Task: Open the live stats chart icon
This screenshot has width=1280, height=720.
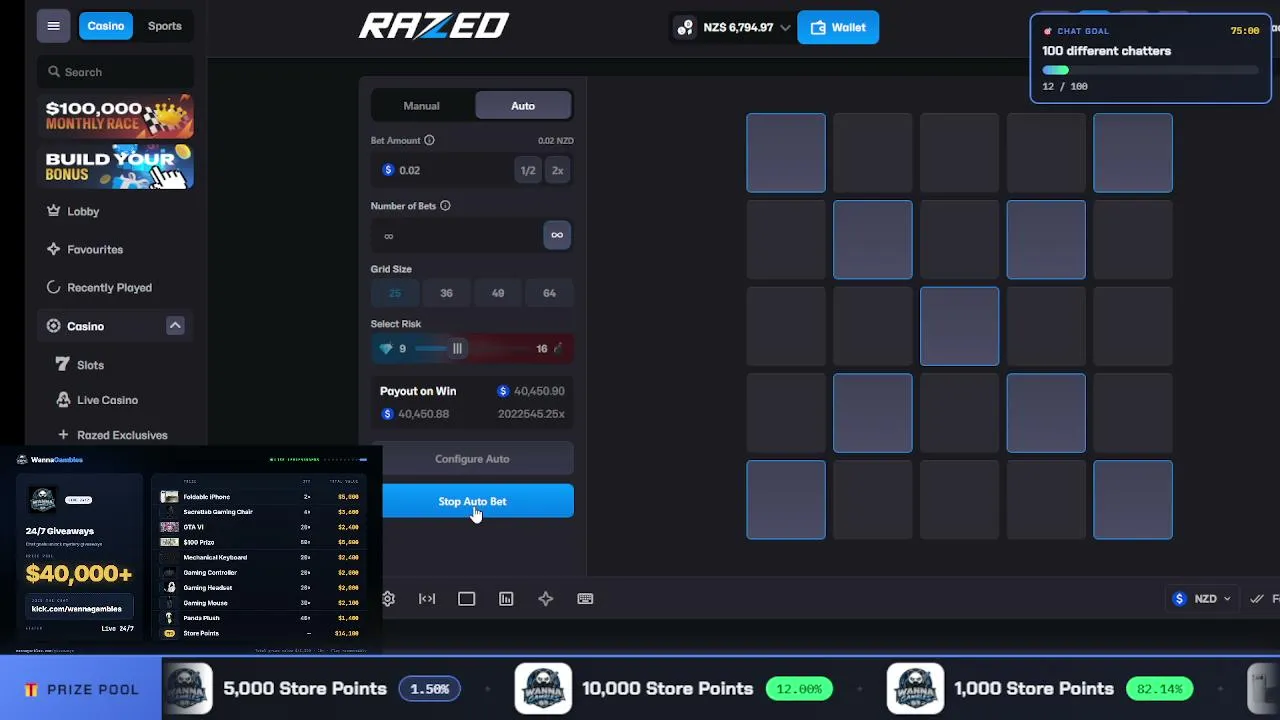Action: click(506, 599)
